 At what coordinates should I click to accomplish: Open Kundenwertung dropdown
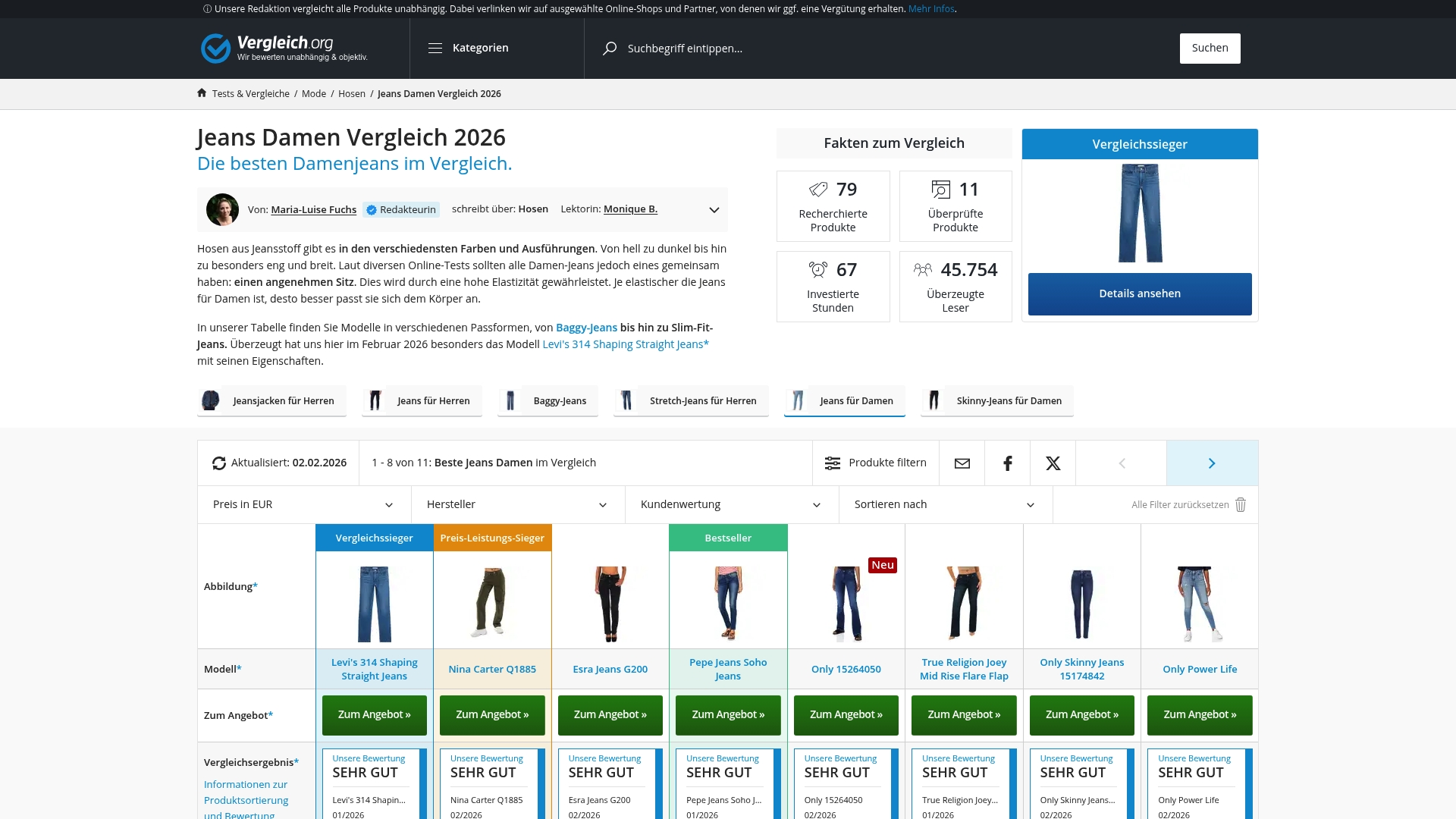[x=732, y=504]
